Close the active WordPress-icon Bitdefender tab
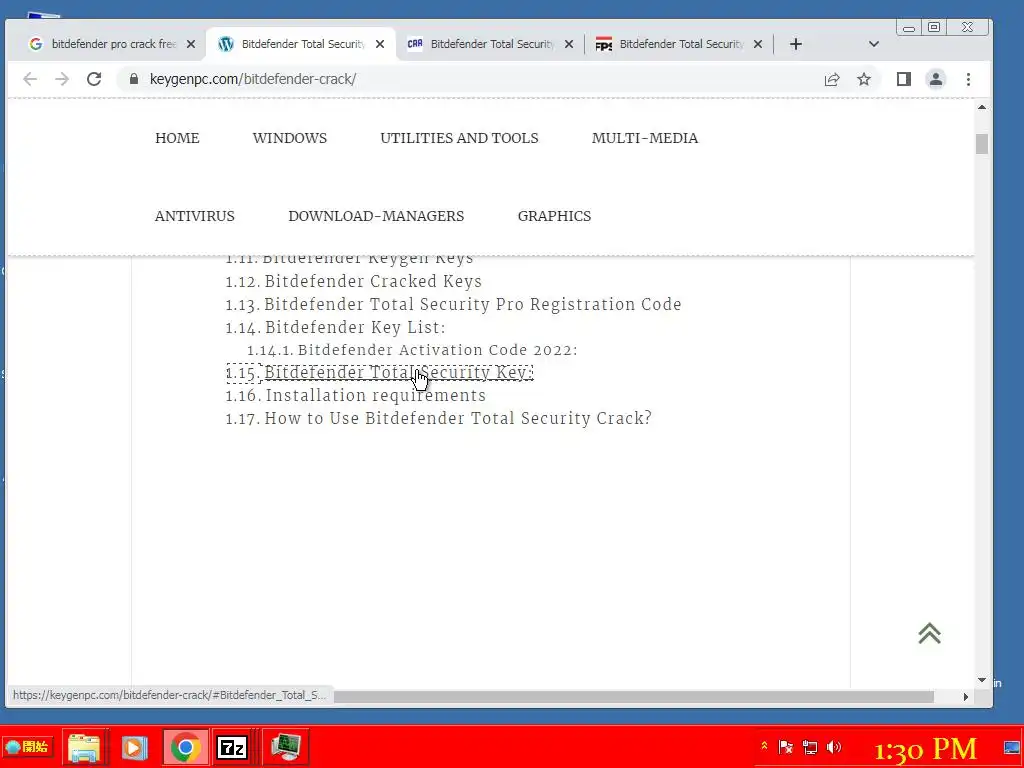The width and height of the screenshot is (1024, 768). 380,44
